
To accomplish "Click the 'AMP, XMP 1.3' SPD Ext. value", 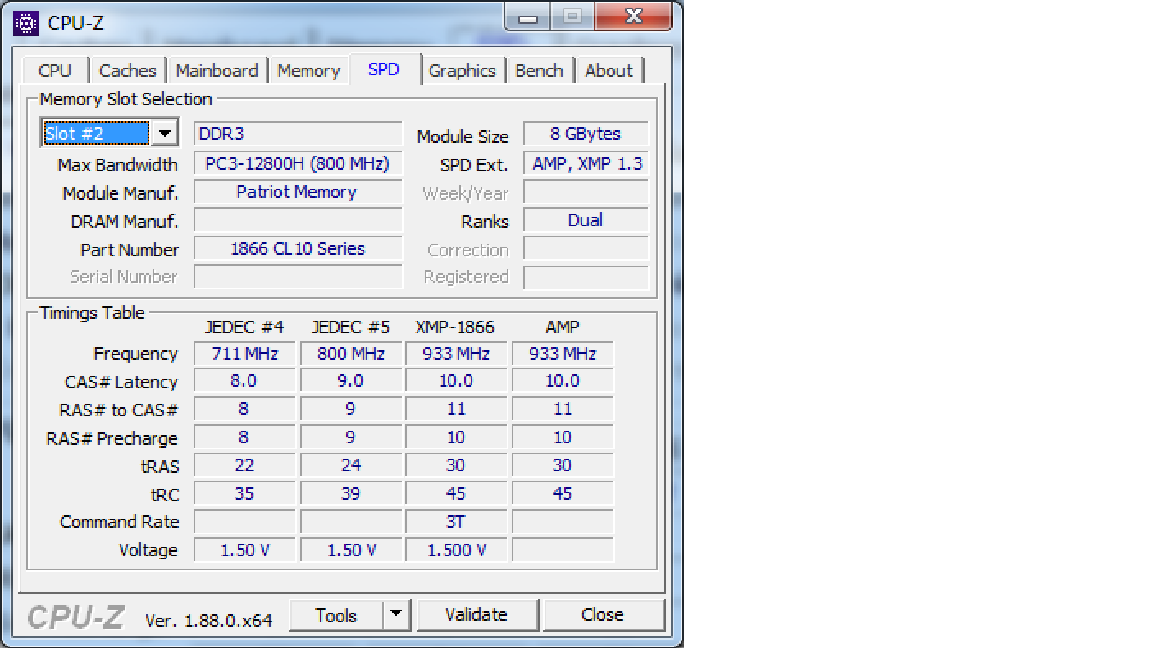I will [586, 163].
